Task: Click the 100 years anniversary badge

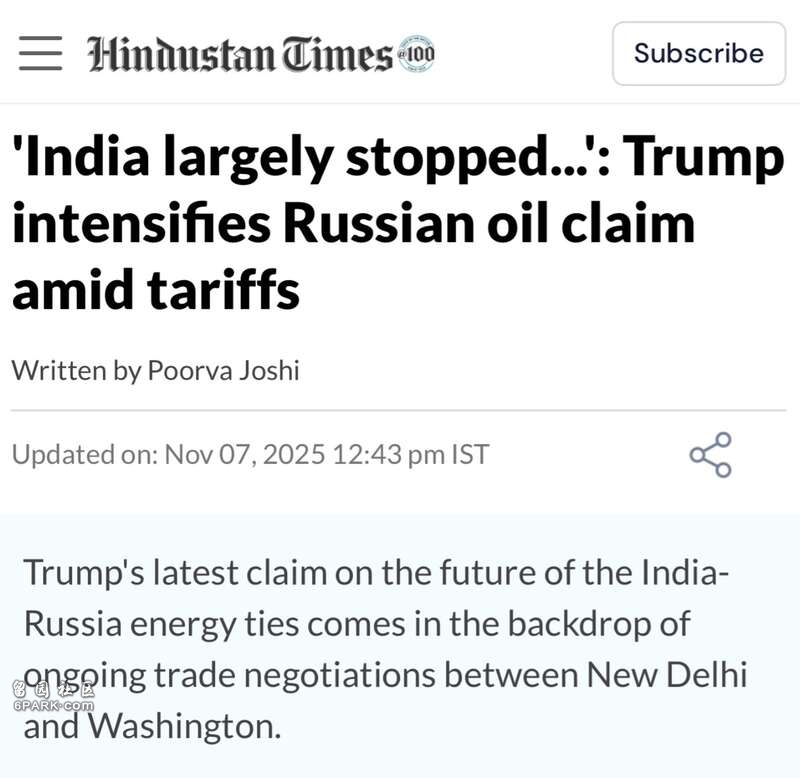Action: 416,53
